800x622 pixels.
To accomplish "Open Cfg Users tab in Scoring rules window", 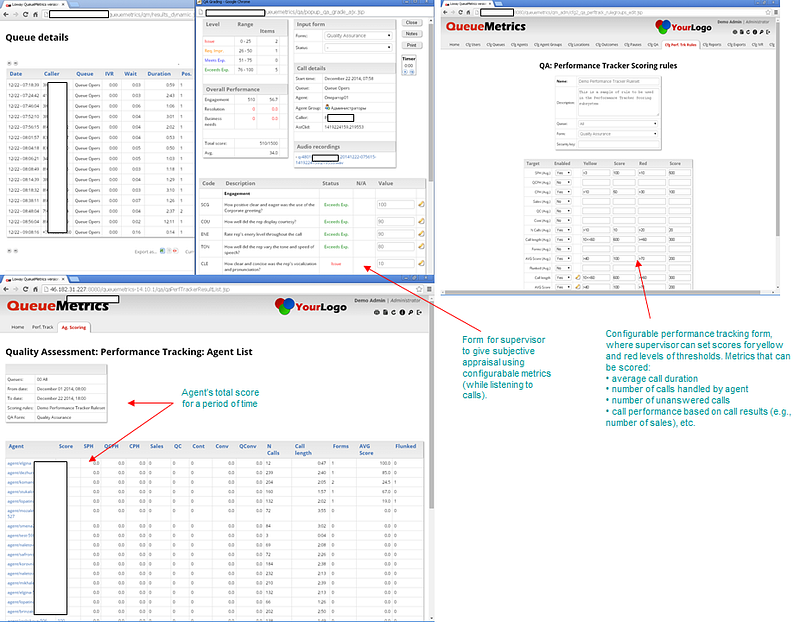I will (x=473, y=45).
